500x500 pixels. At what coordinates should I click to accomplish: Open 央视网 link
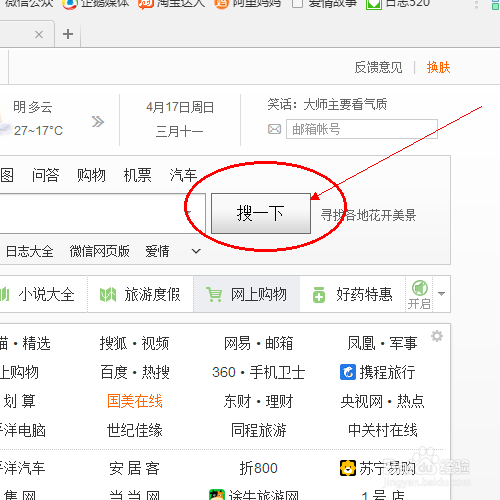tap(361, 401)
